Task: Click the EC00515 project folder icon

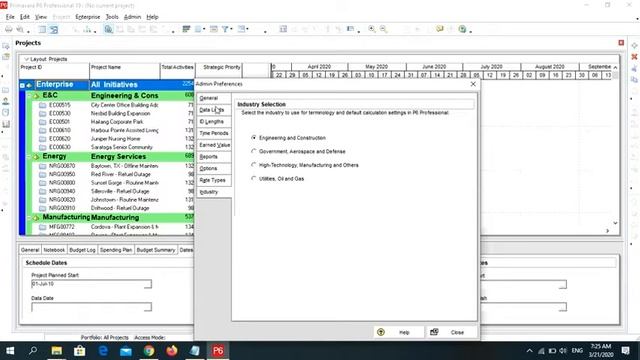Action: point(42,105)
